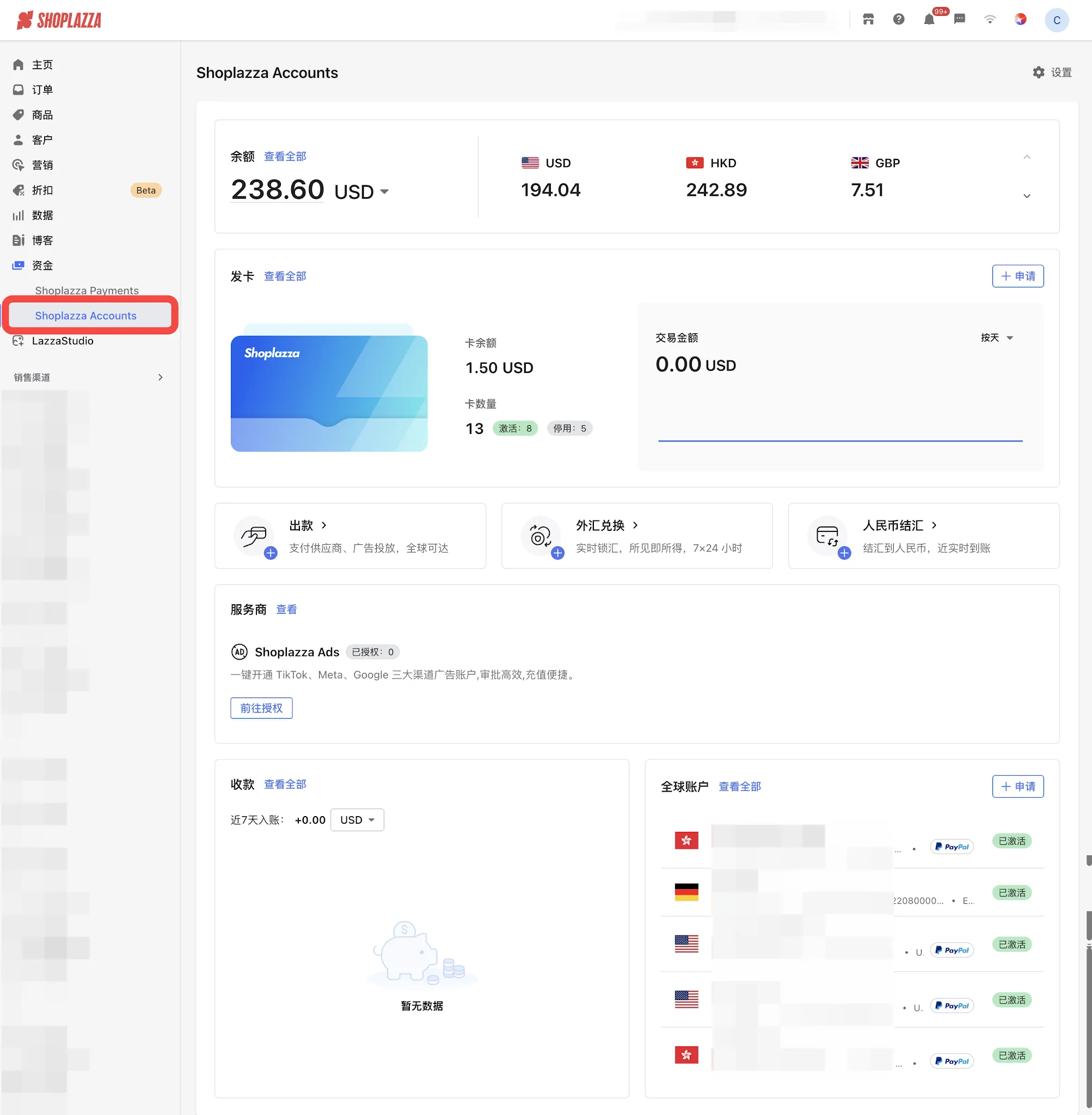Click the USD flag balance entry
The height and width of the screenshot is (1115, 1092).
pos(550,178)
